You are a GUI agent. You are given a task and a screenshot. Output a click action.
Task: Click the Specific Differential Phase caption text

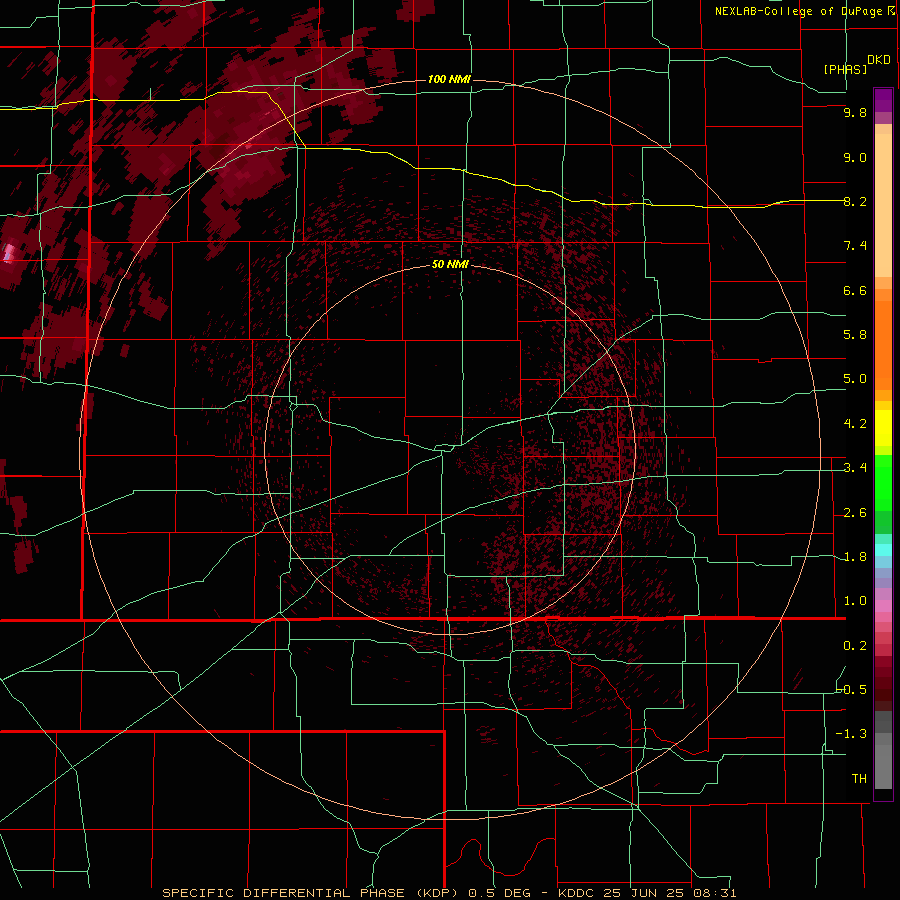[x=449, y=893]
